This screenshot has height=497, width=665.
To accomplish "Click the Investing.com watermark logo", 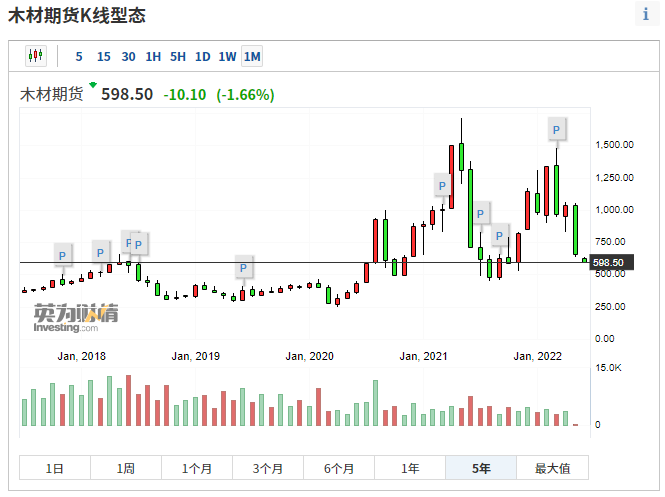I will coord(75,318).
